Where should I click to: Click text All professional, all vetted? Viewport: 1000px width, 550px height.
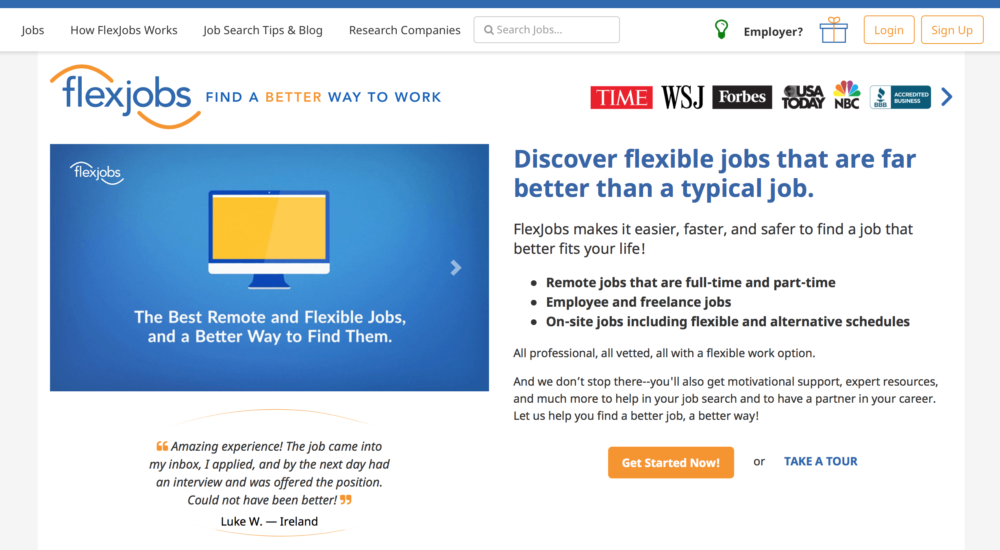click(x=664, y=353)
